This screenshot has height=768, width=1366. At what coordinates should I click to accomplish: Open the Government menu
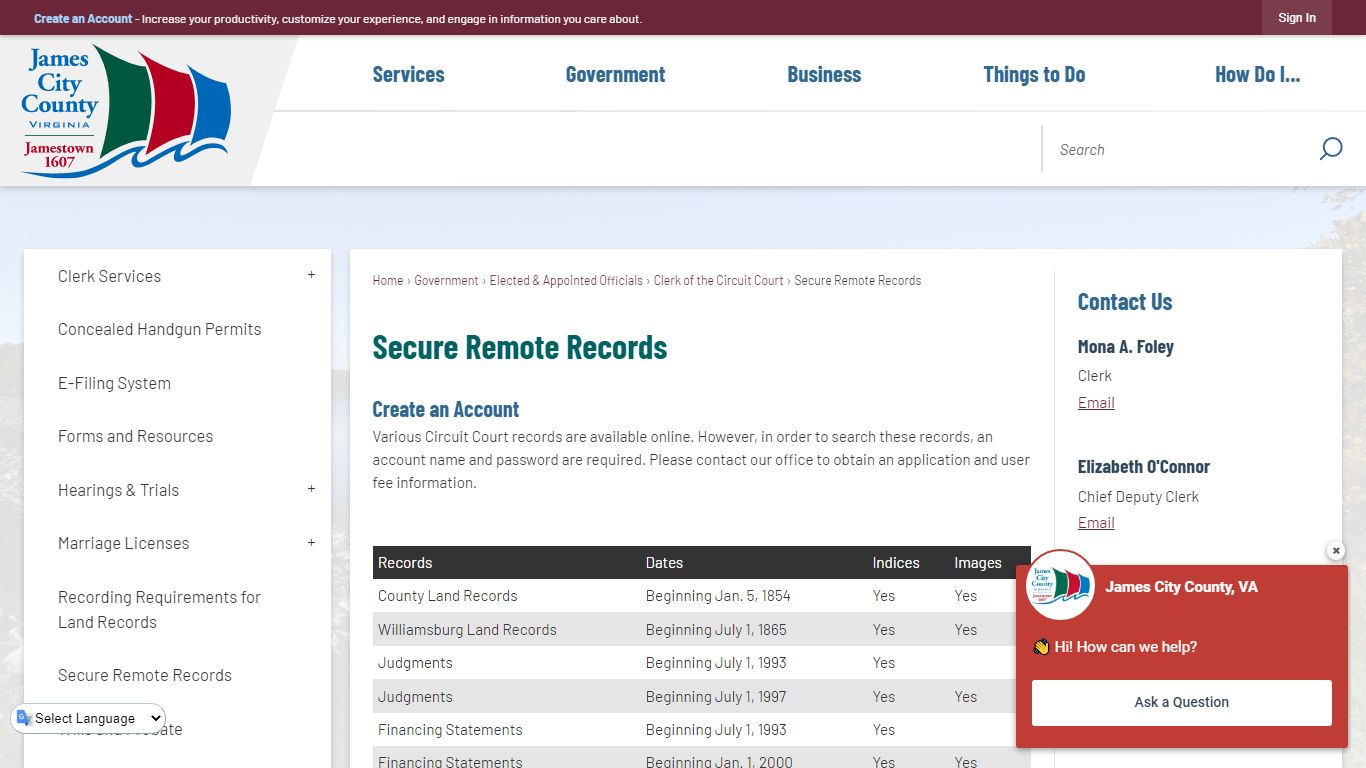point(615,74)
